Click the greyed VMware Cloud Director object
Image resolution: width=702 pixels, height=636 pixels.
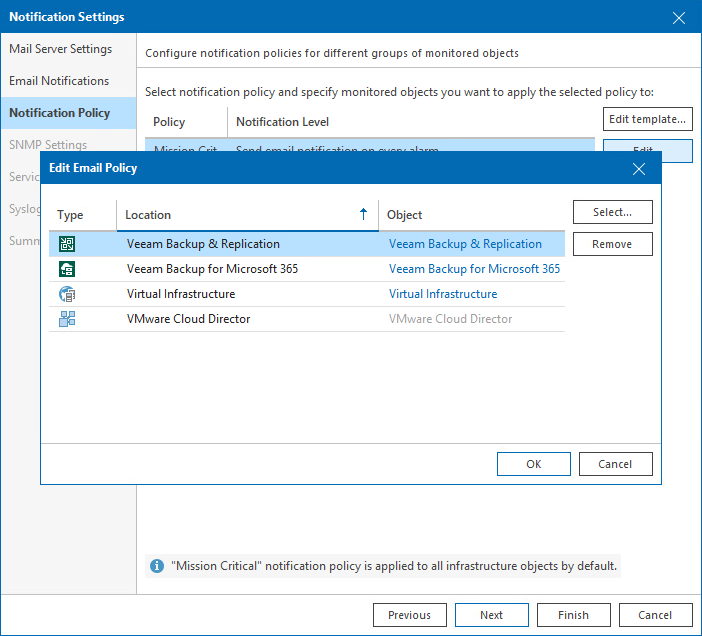(450, 319)
